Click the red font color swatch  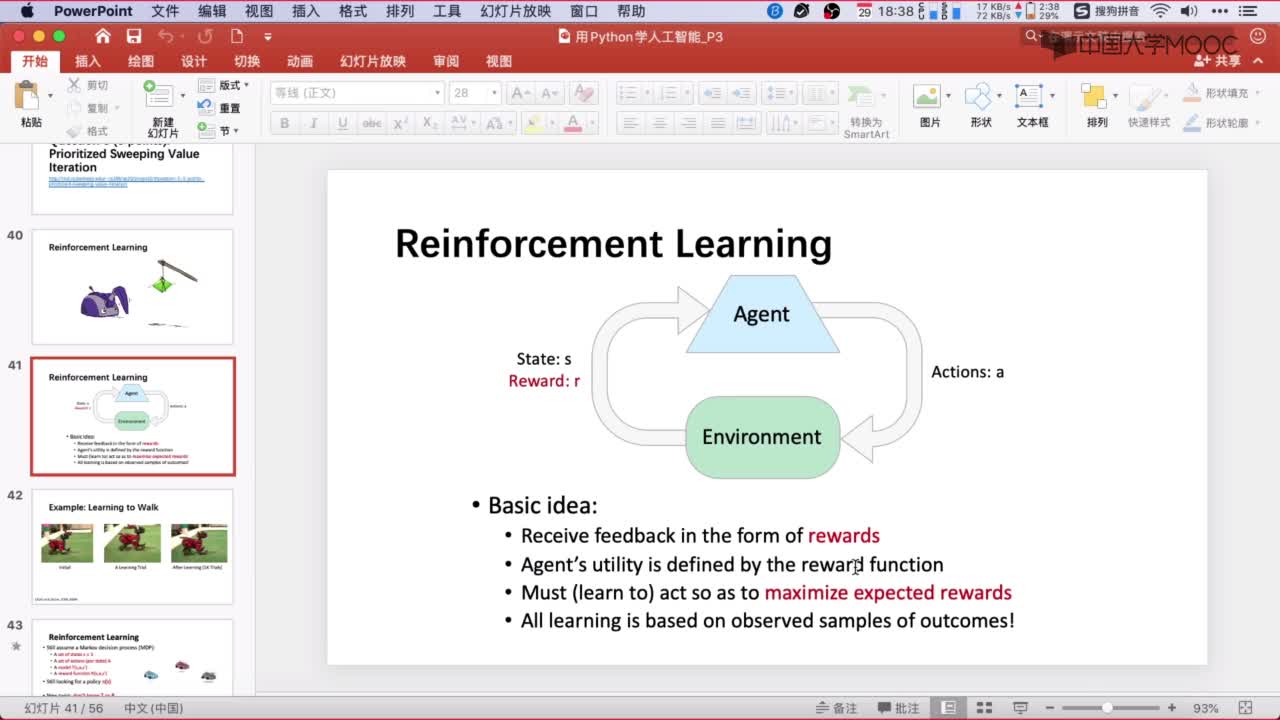pos(573,123)
